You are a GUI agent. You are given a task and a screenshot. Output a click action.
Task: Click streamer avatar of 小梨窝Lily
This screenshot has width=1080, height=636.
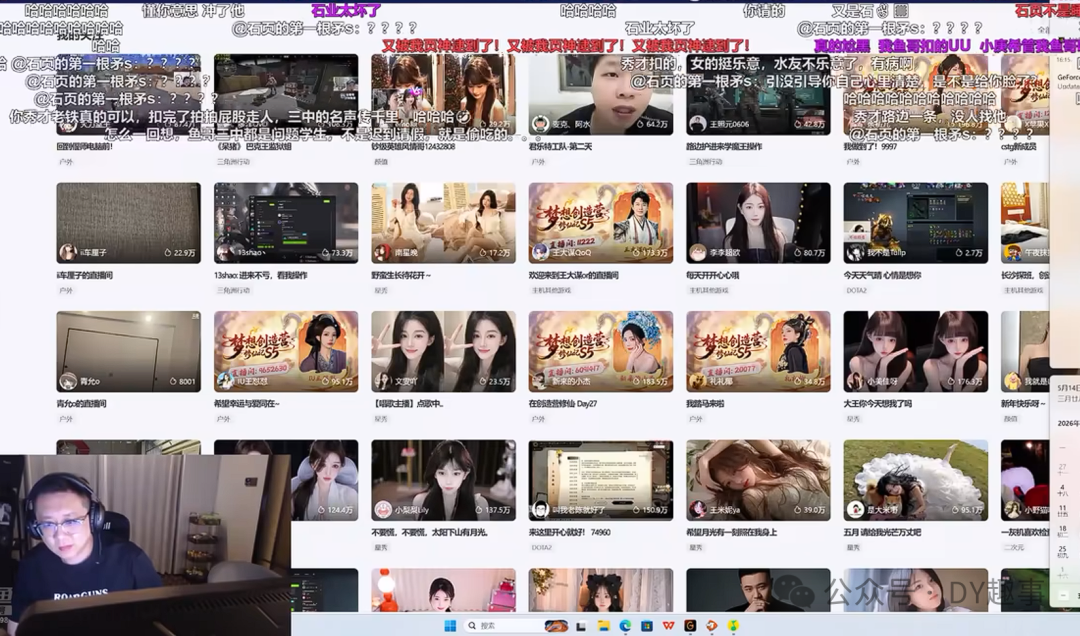pos(383,510)
